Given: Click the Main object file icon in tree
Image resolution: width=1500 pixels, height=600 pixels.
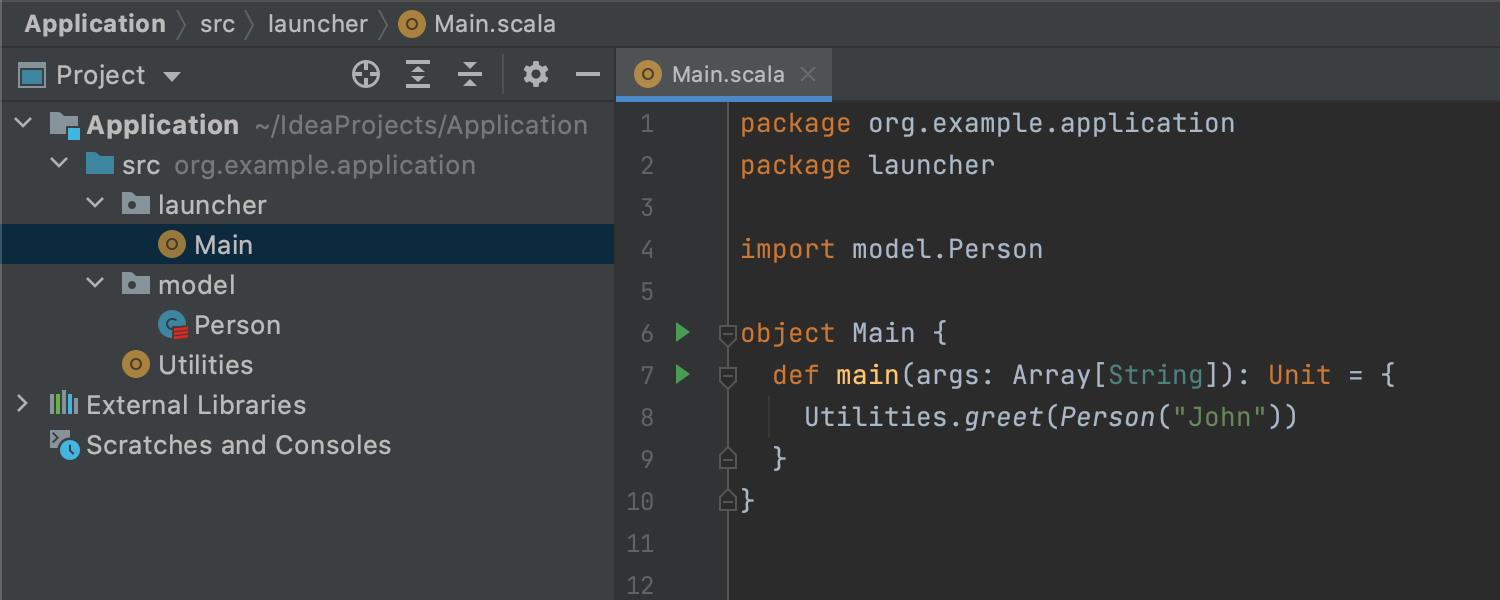Looking at the screenshot, I should 172,245.
